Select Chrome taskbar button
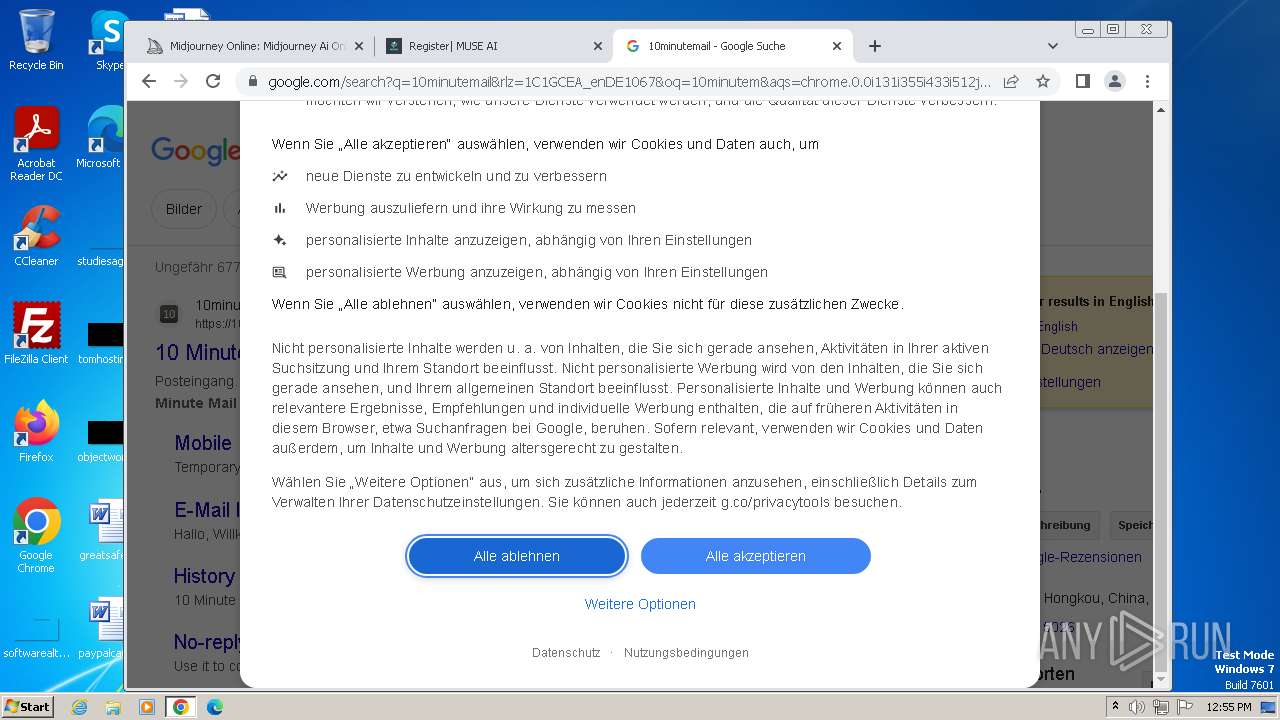 (x=181, y=707)
